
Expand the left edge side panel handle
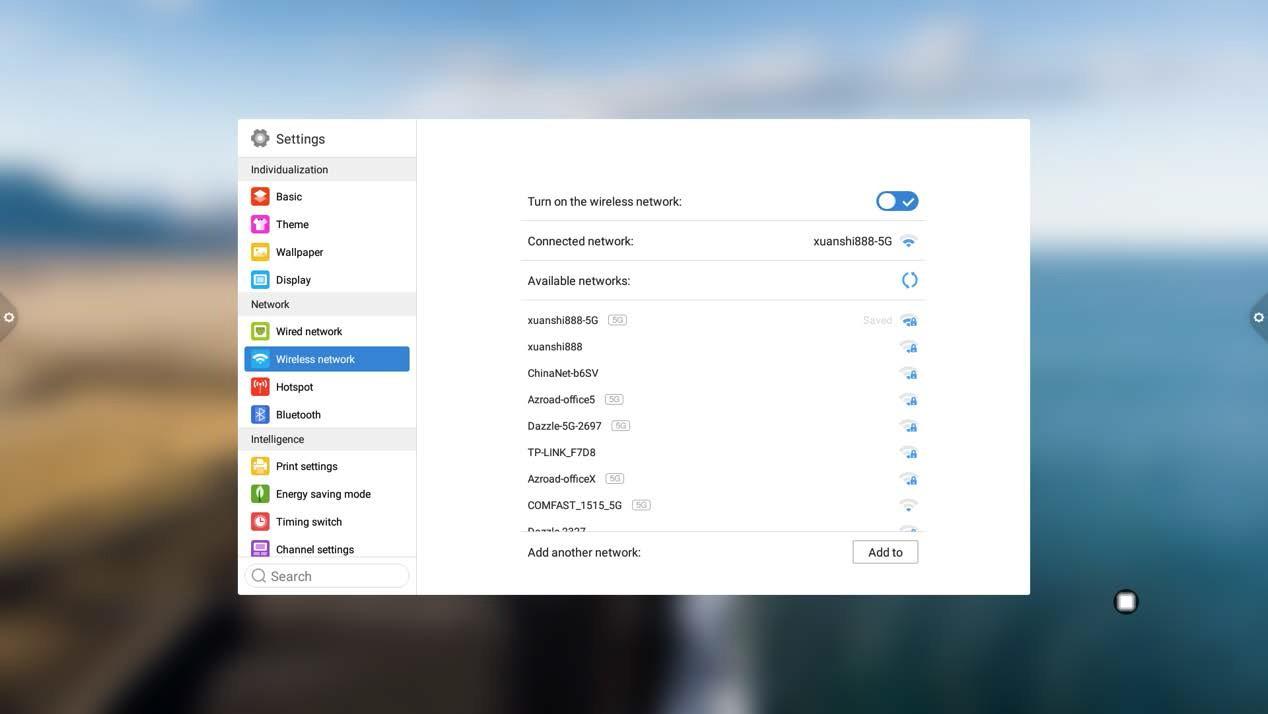click(9, 317)
